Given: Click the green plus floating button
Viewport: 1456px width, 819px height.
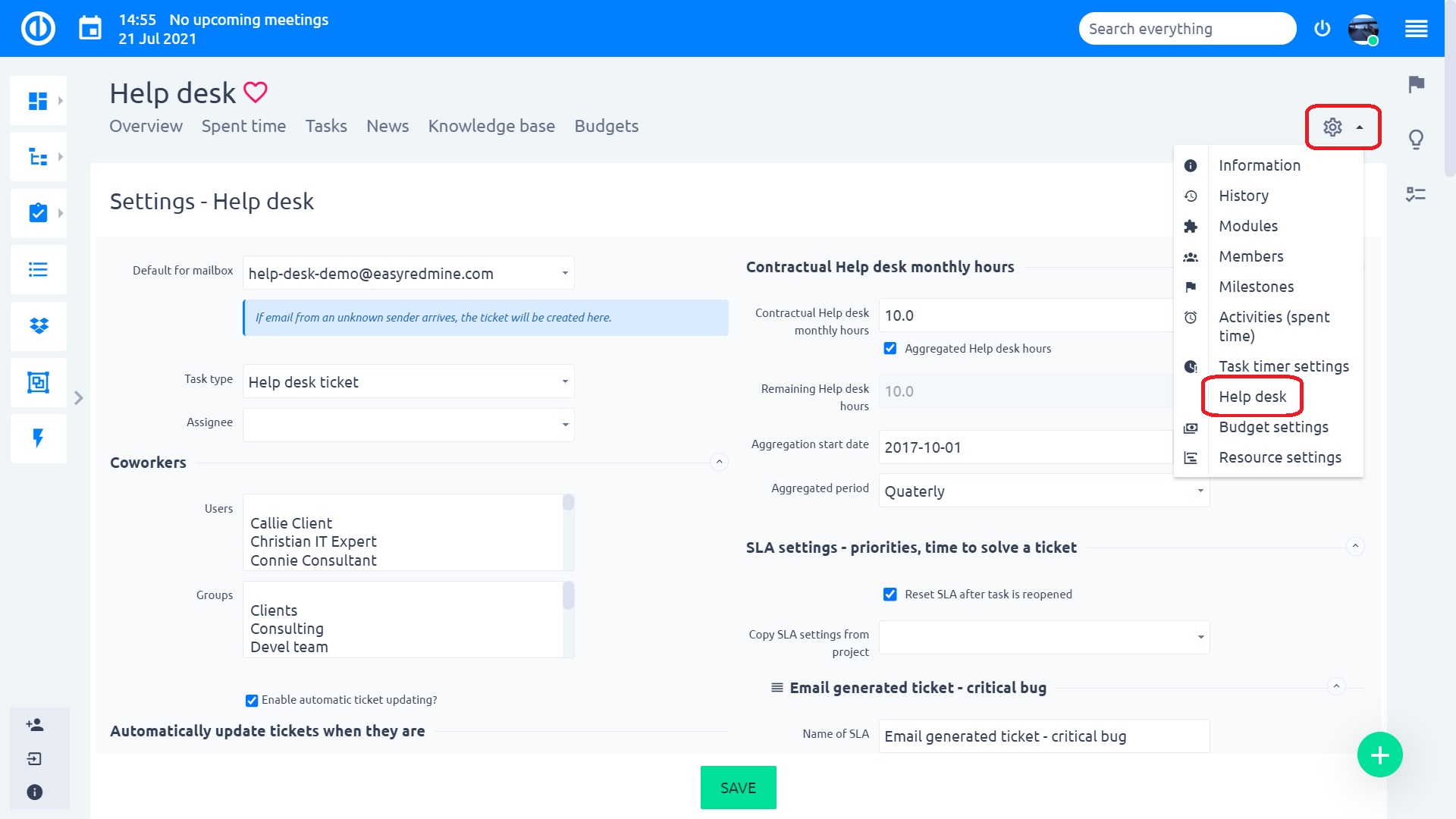Looking at the screenshot, I should click(x=1379, y=755).
